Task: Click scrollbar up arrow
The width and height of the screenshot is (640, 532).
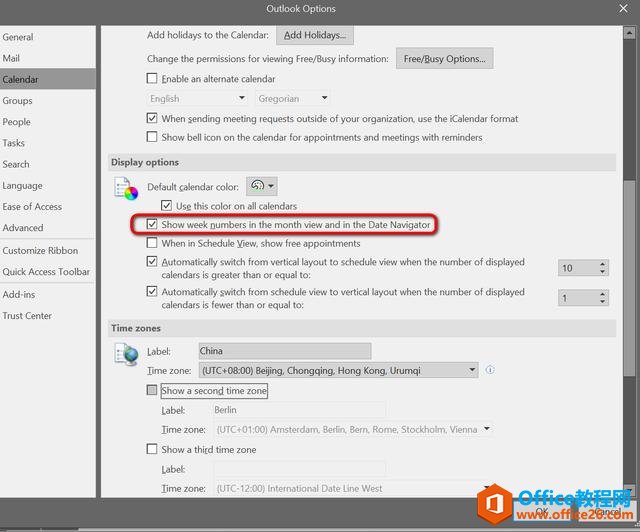Action: click(x=629, y=33)
